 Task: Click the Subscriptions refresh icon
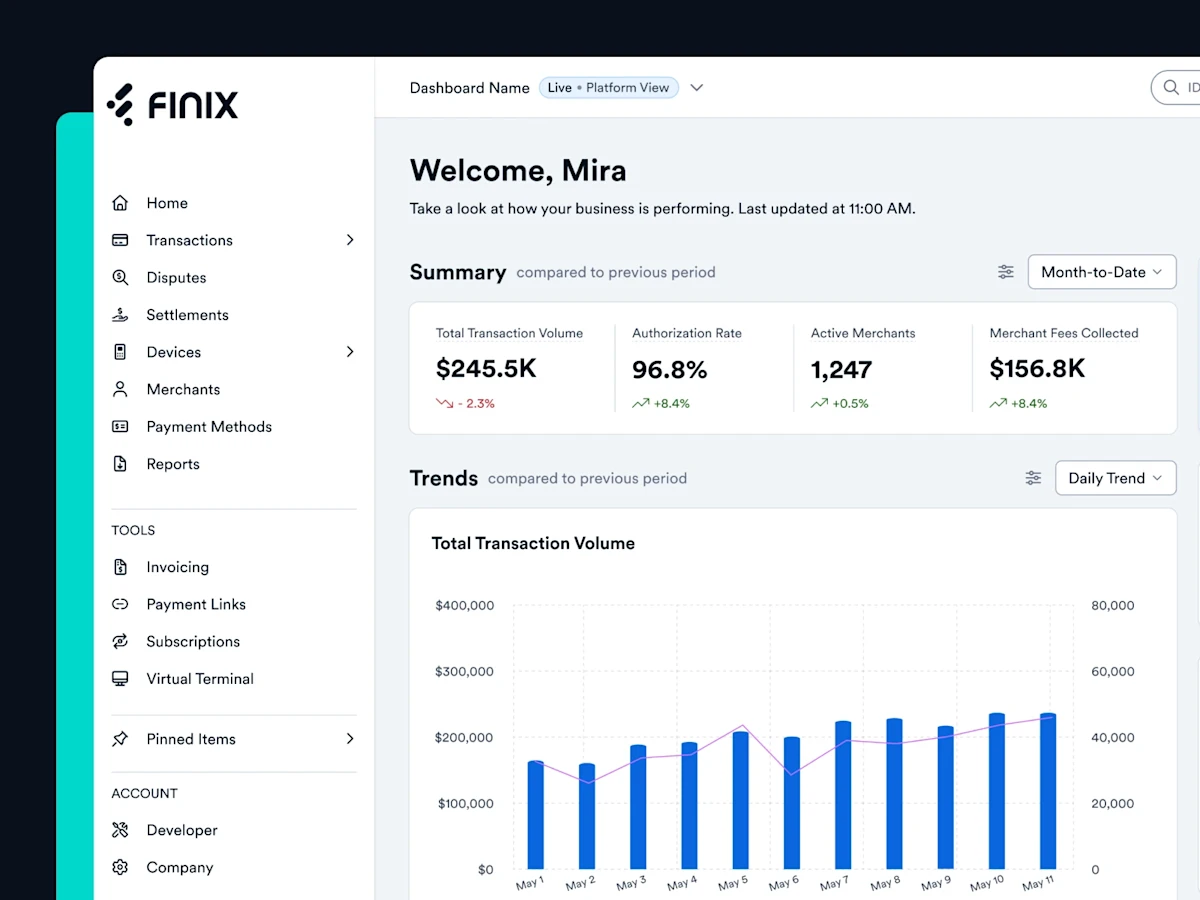(120, 641)
